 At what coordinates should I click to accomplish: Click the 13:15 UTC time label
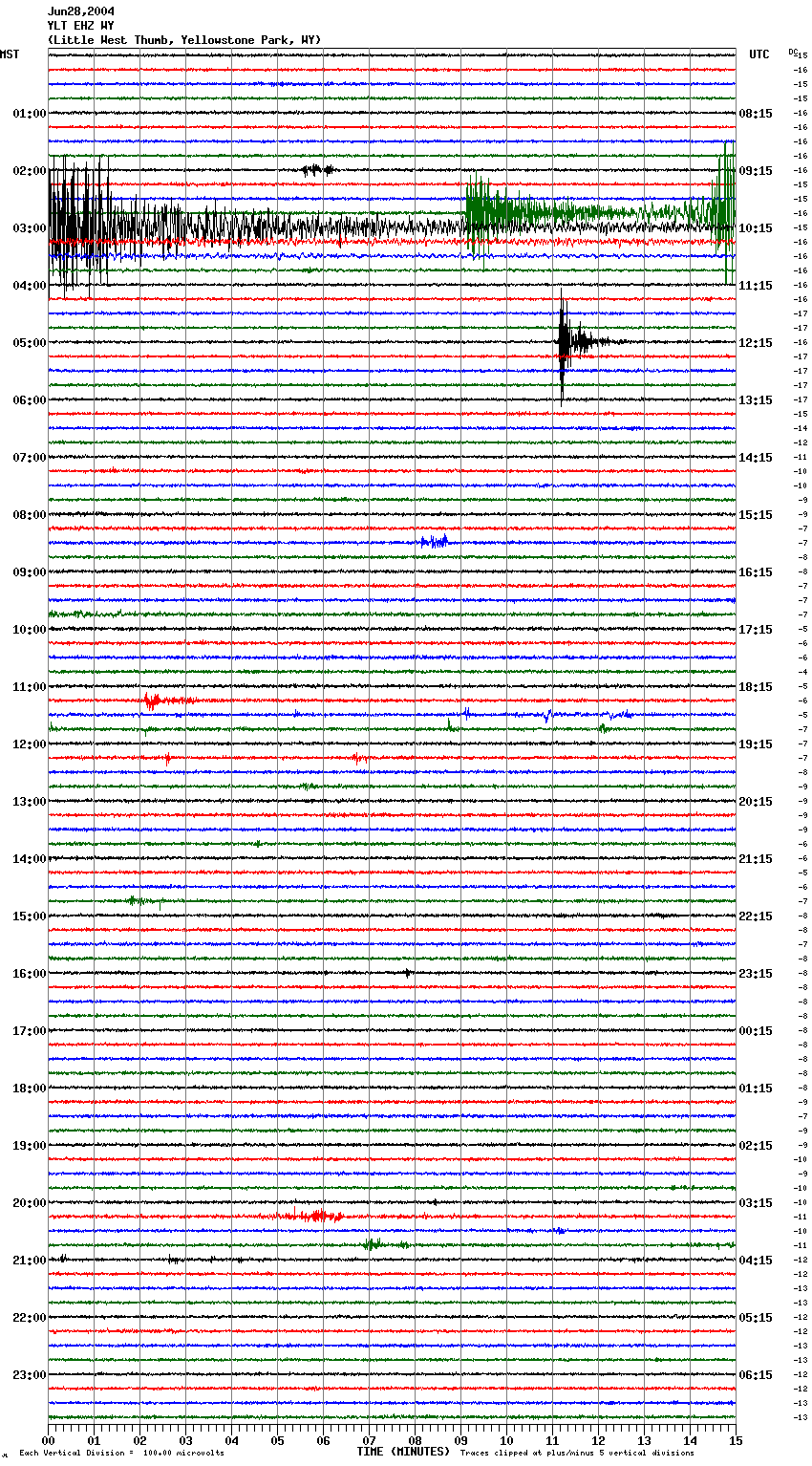756,400
